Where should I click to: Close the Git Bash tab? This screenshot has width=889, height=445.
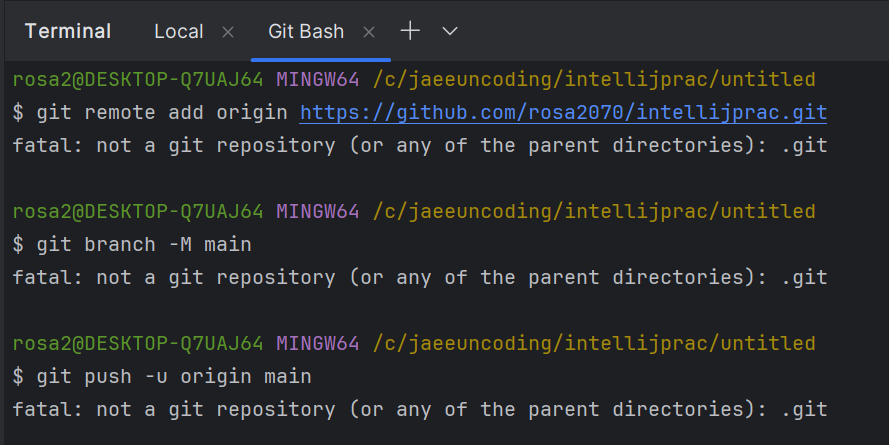tap(369, 32)
